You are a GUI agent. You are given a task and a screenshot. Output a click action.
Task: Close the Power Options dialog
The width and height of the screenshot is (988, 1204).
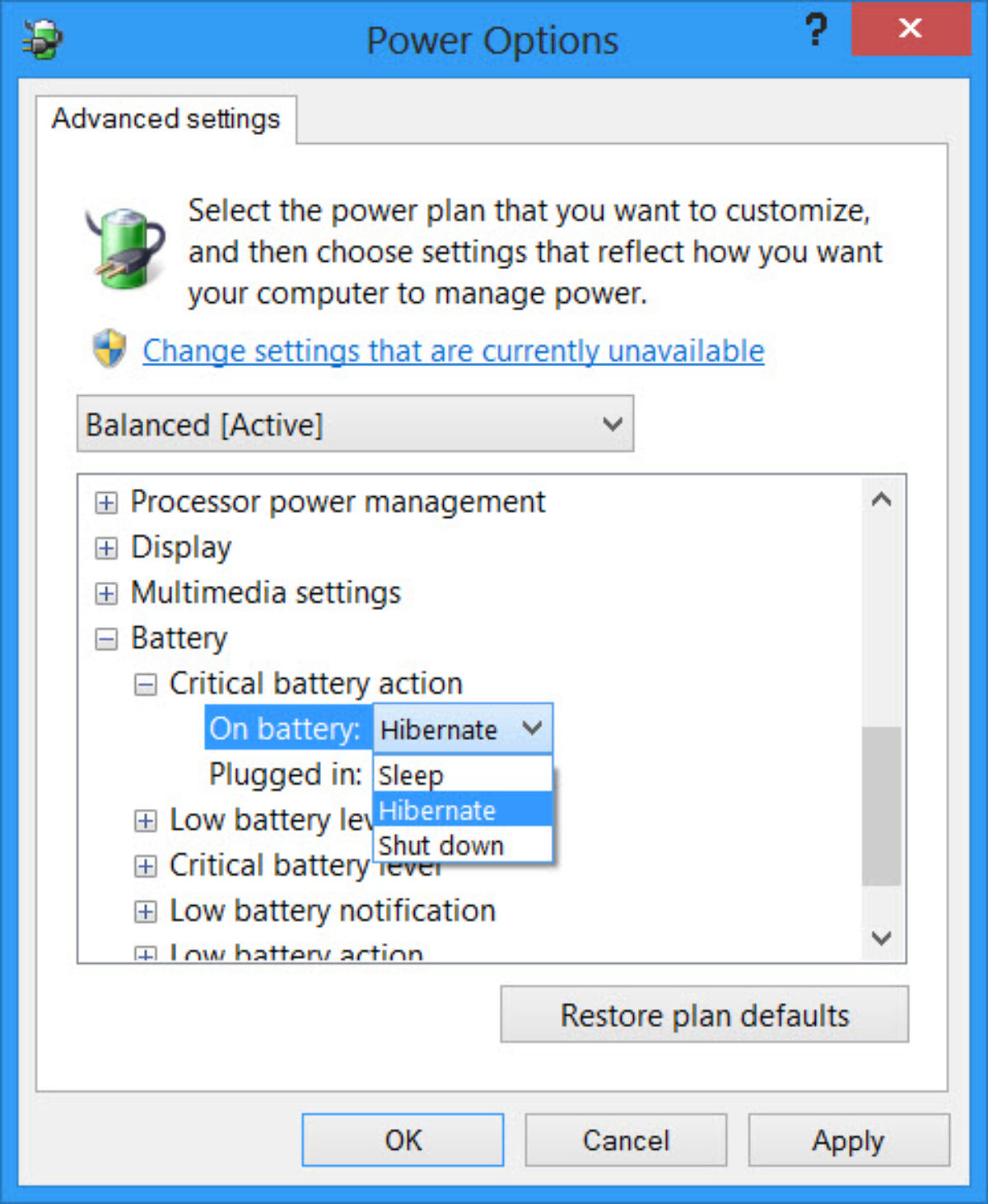coord(910,29)
